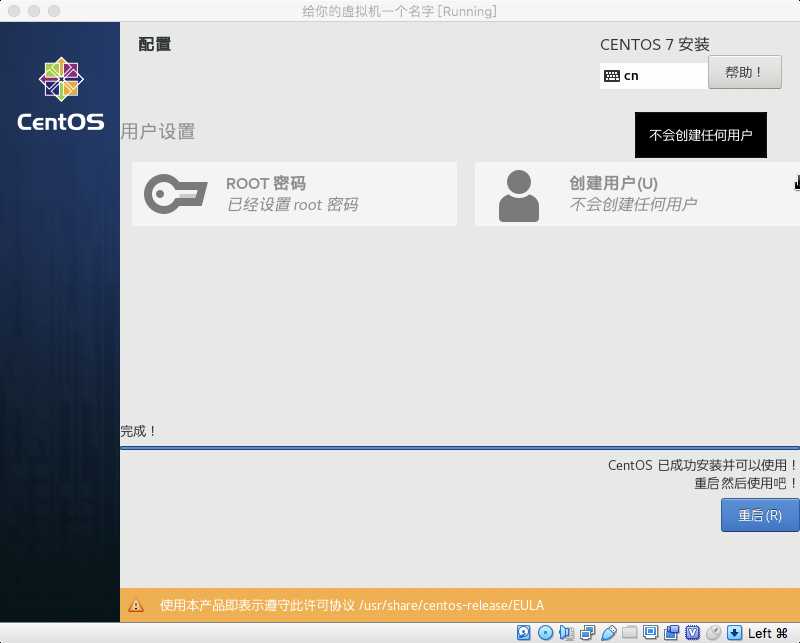Click the 配置 title text

(x=155, y=44)
